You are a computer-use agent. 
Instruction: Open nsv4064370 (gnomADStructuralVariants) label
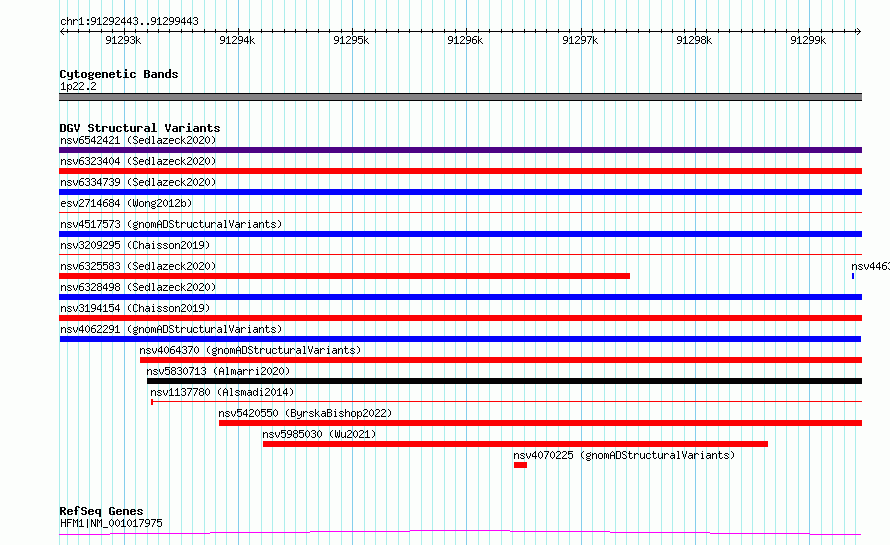pyautogui.click(x=250, y=350)
